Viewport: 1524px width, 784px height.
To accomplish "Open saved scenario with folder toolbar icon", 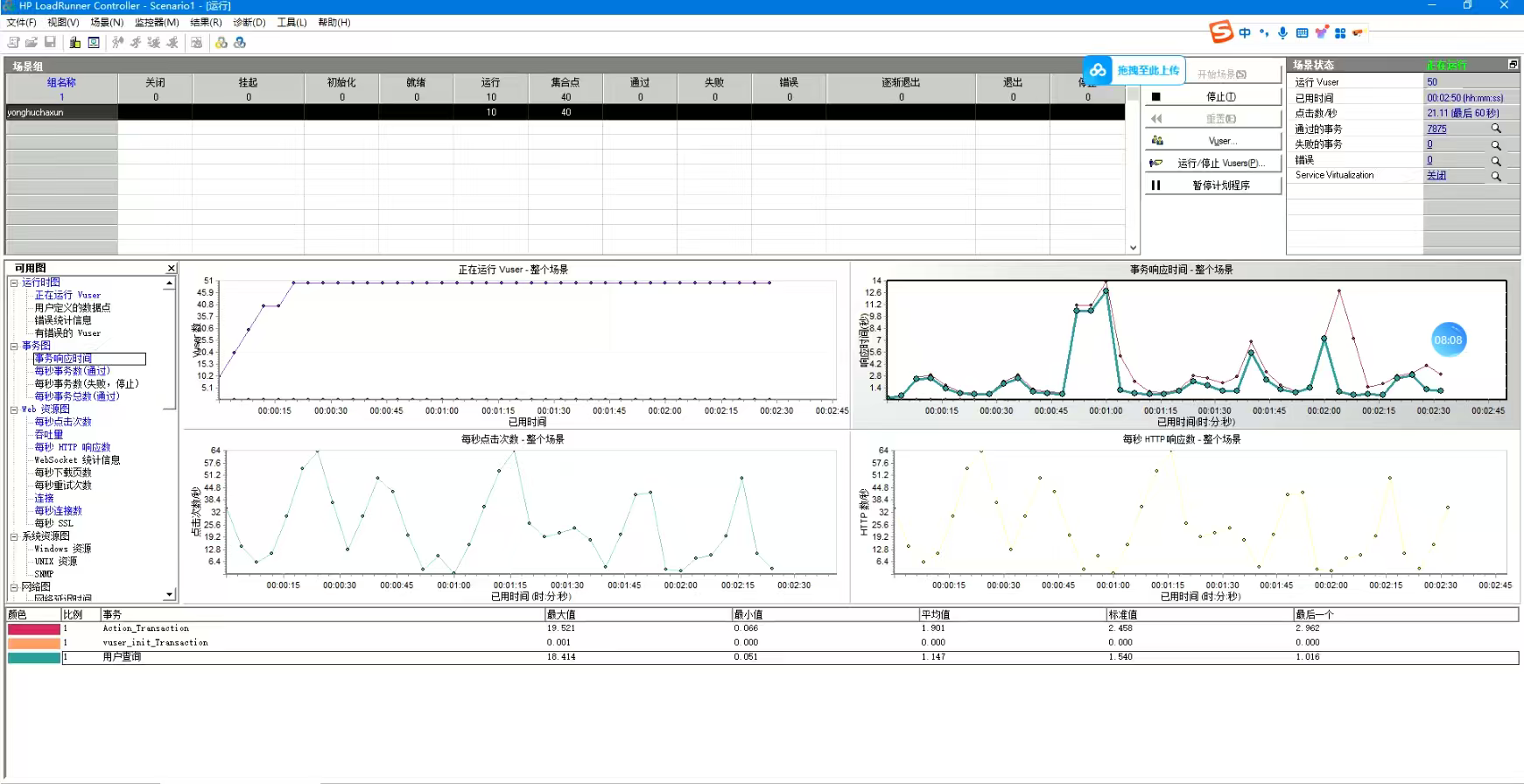I will pos(32,42).
